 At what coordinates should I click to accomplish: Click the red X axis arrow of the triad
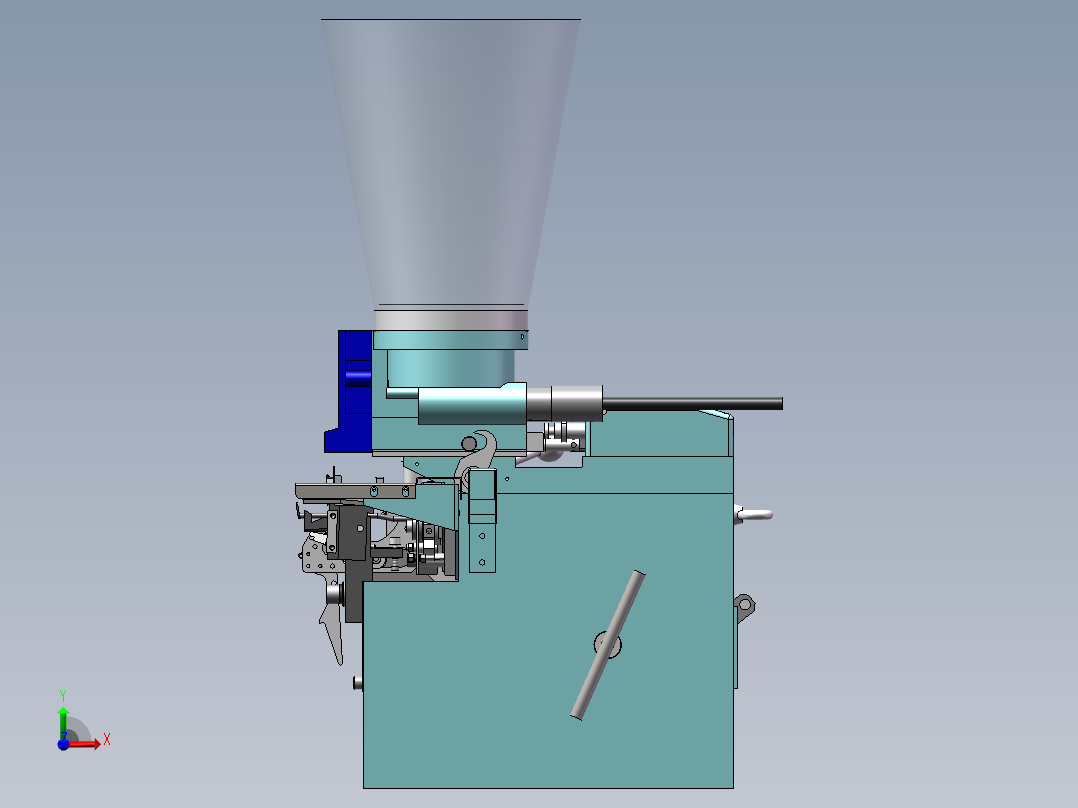85,744
